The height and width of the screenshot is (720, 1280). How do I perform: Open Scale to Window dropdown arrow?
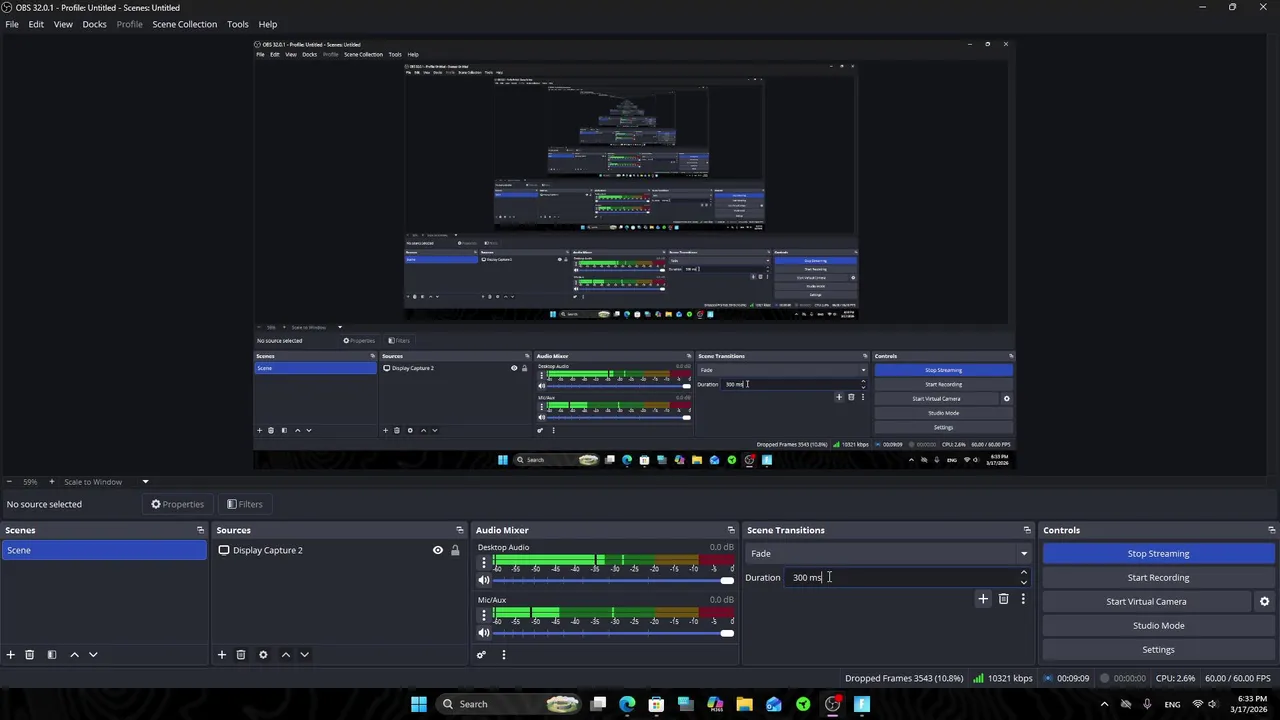[145, 482]
